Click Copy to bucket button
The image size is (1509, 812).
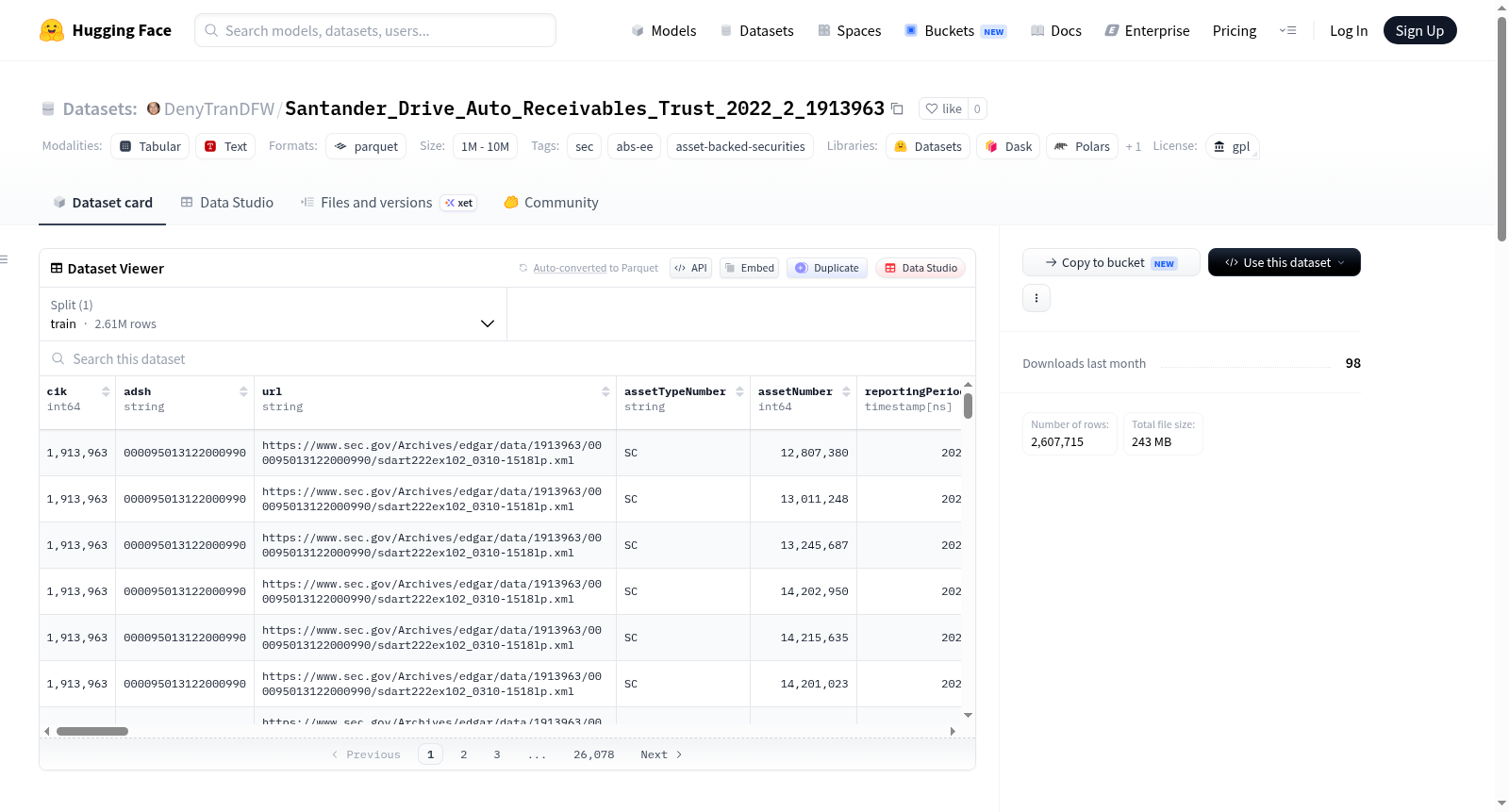tap(1111, 262)
